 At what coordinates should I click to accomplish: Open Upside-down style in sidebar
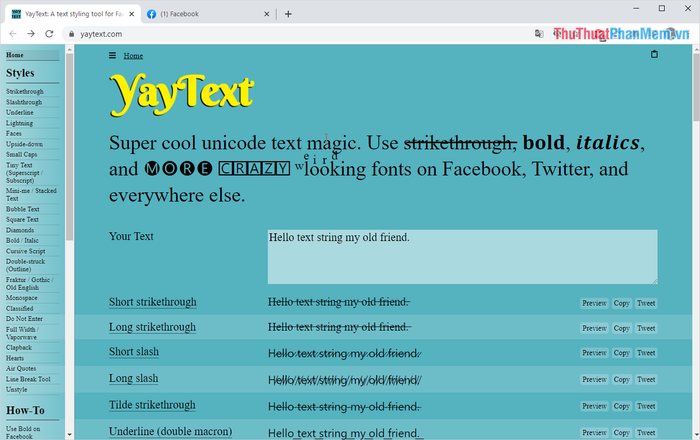click(25, 144)
